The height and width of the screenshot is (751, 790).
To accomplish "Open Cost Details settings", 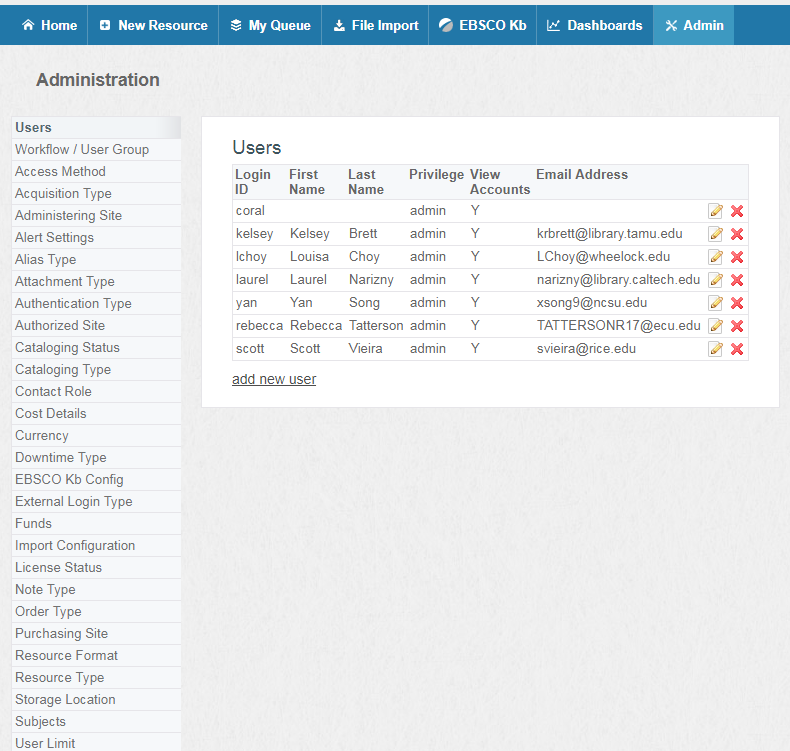I will (x=96, y=414).
